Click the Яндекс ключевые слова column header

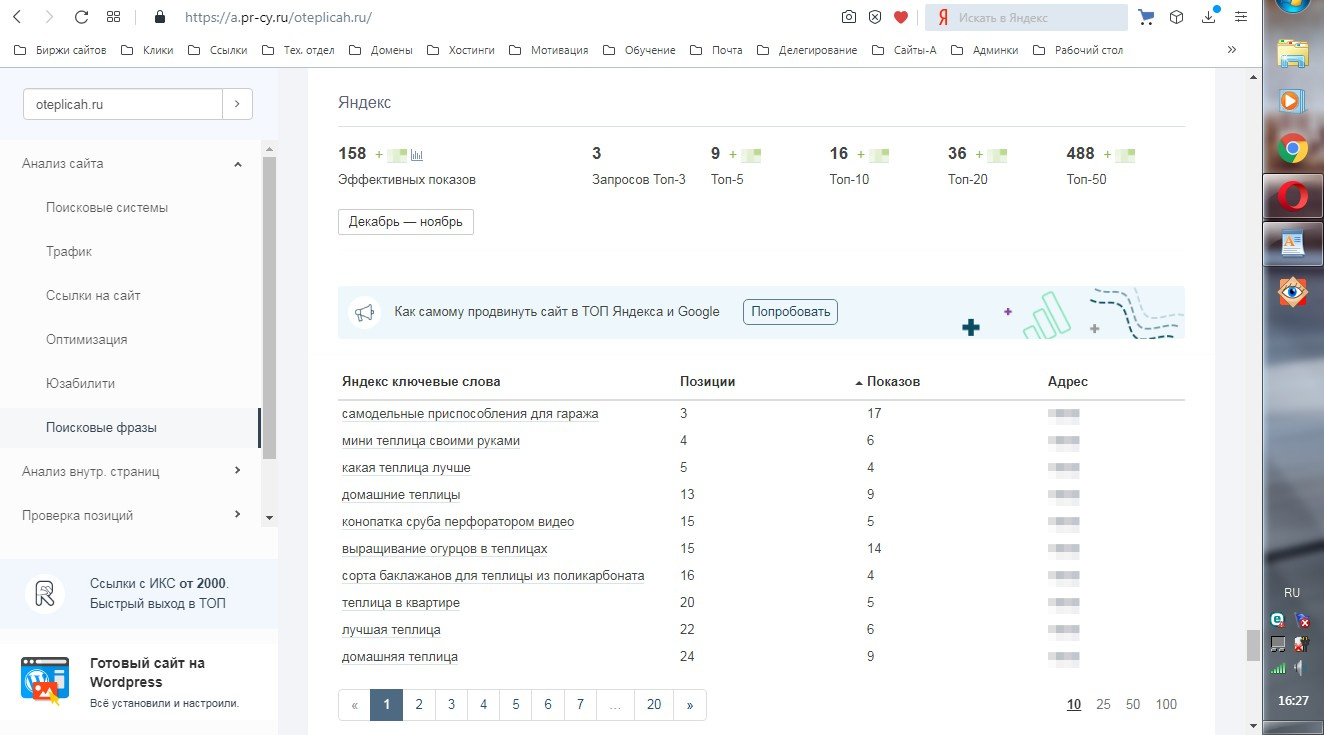(x=421, y=382)
